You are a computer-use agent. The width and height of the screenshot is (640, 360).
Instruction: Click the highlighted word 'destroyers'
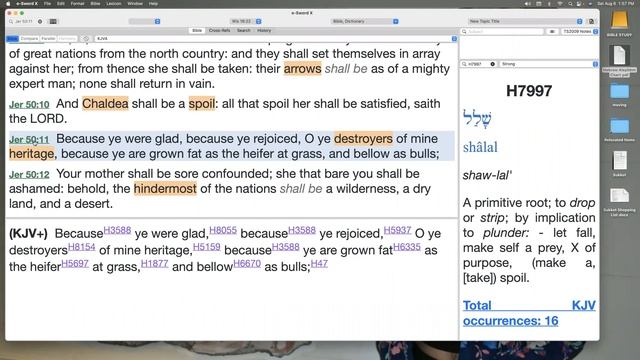tap(363, 139)
